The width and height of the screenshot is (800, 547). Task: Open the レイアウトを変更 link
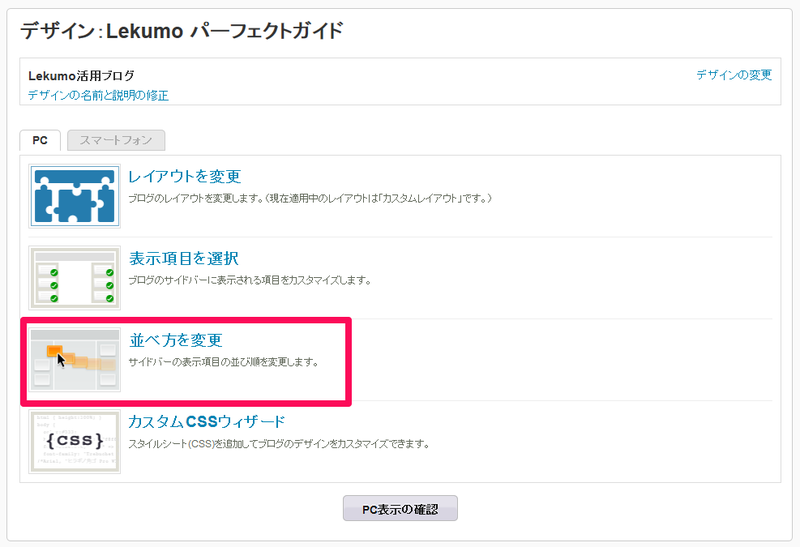click(184, 177)
